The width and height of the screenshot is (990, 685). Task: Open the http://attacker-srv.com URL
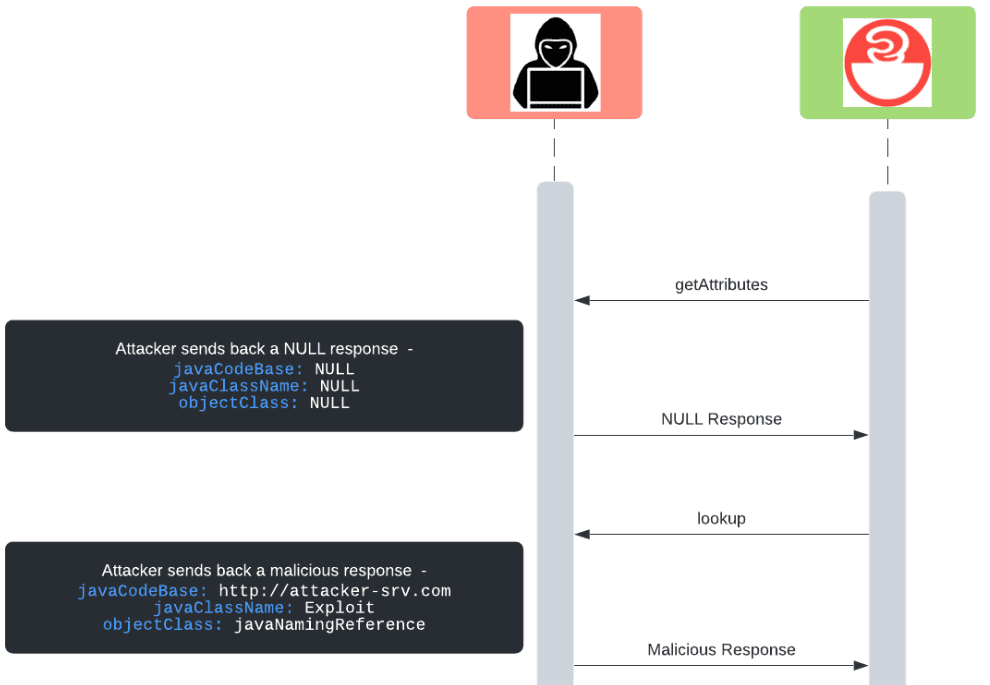[x=335, y=591]
